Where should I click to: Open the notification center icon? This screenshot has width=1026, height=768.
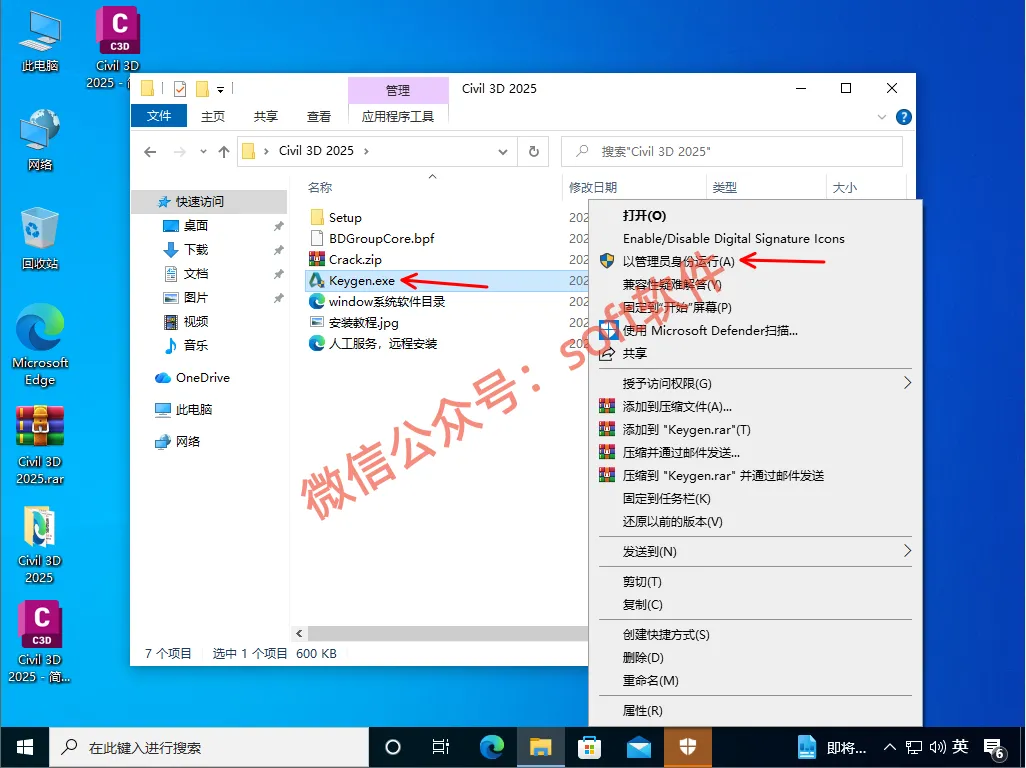[x=995, y=748]
